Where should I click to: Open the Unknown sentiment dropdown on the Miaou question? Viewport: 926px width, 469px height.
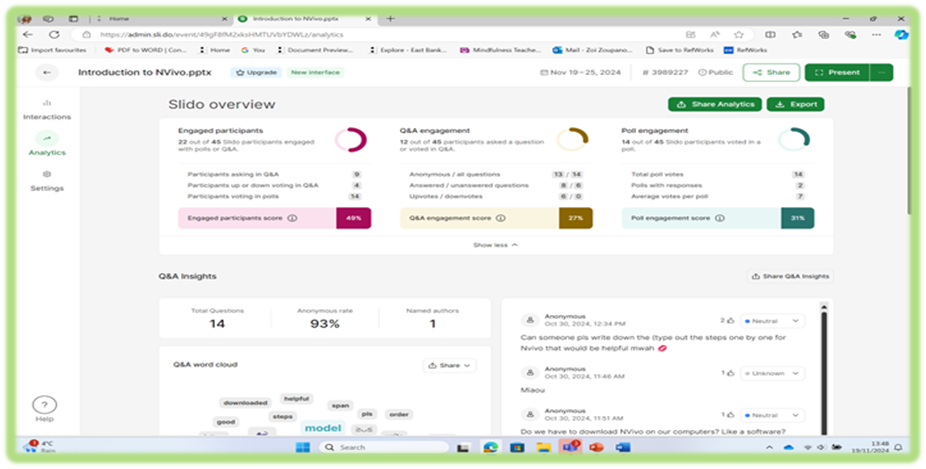tap(772, 373)
